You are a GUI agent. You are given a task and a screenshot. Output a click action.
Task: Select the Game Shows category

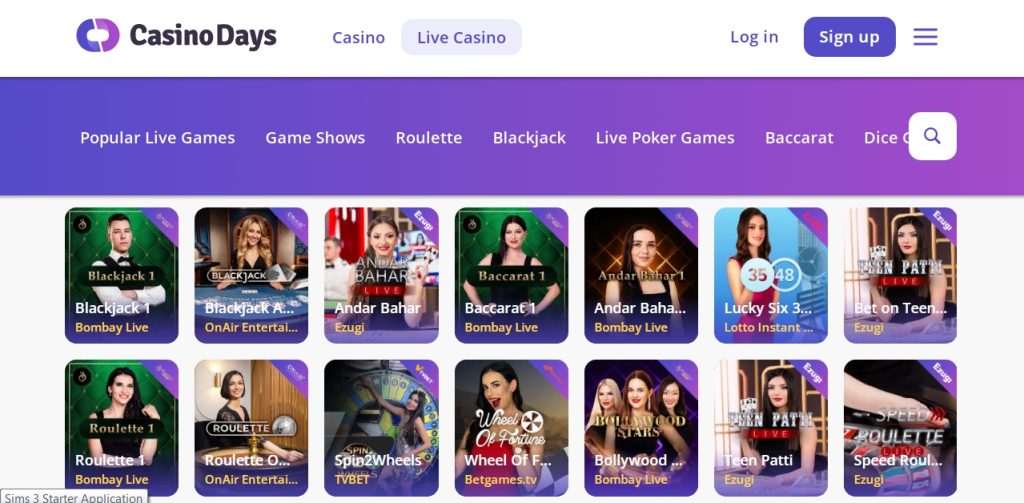(x=315, y=138)
